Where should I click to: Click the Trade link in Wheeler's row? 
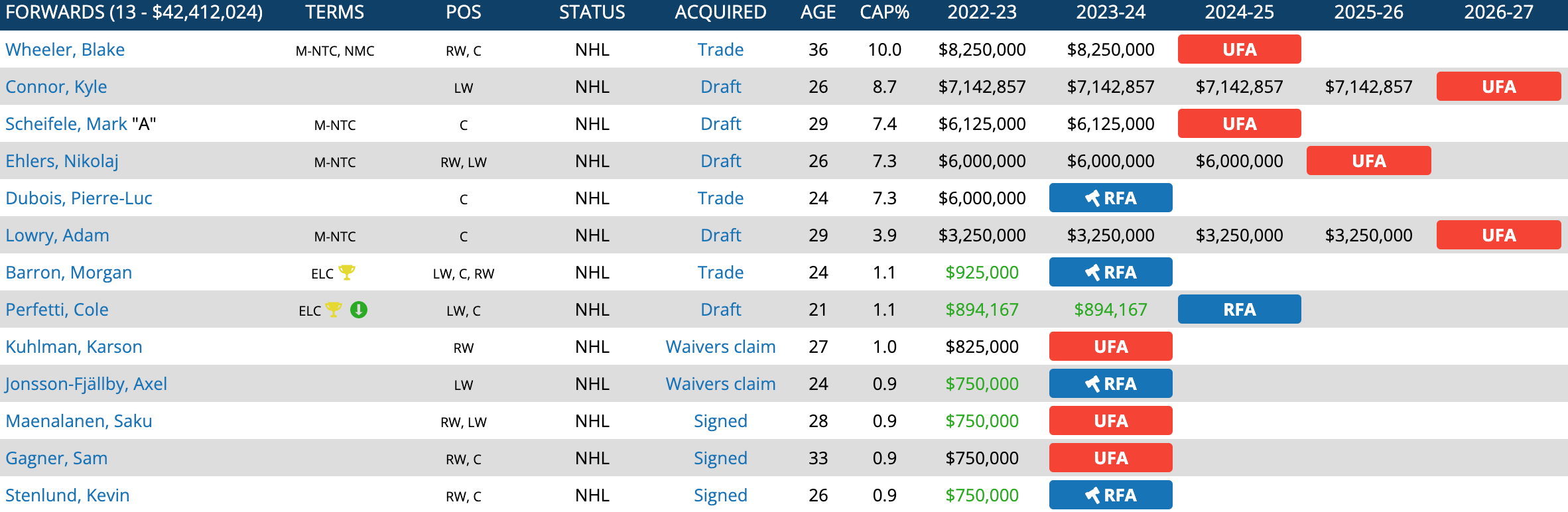click(720, 50)
